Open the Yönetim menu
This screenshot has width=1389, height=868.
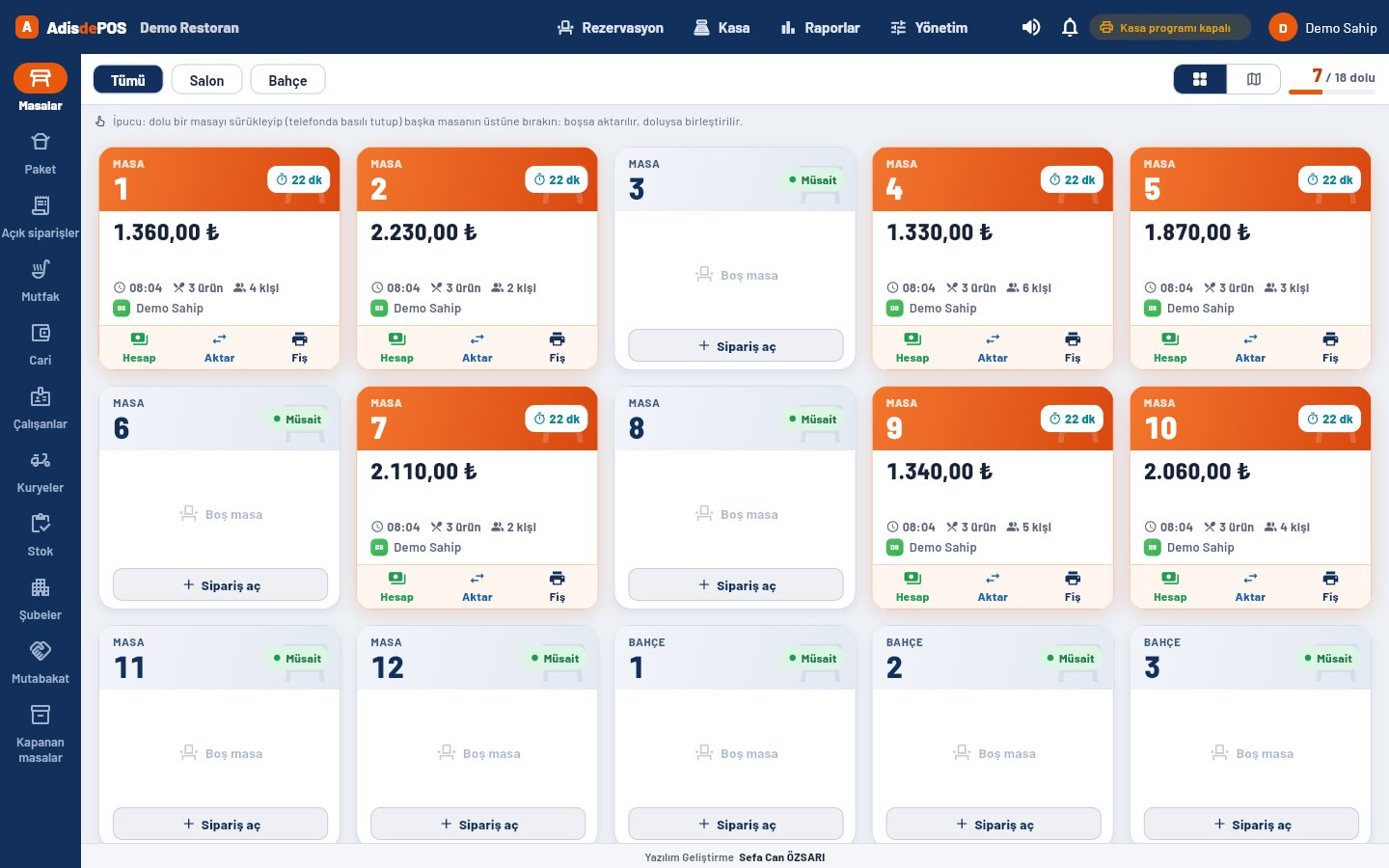929,28
